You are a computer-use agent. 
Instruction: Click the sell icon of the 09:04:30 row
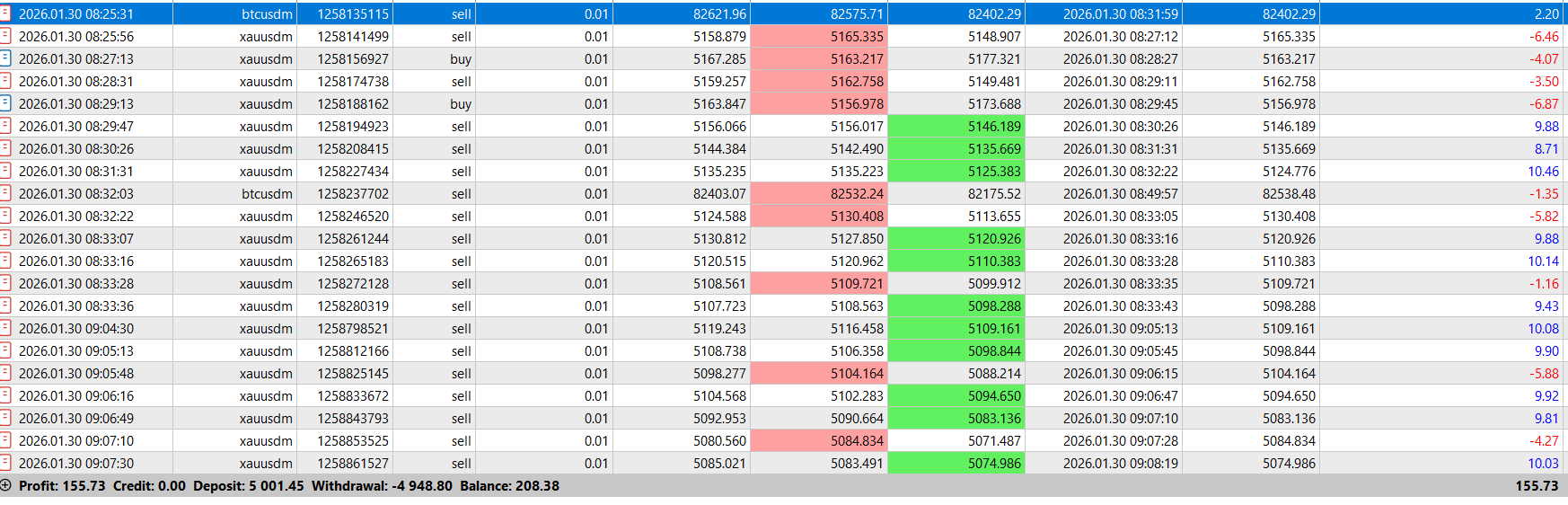[x=5, y=328]
